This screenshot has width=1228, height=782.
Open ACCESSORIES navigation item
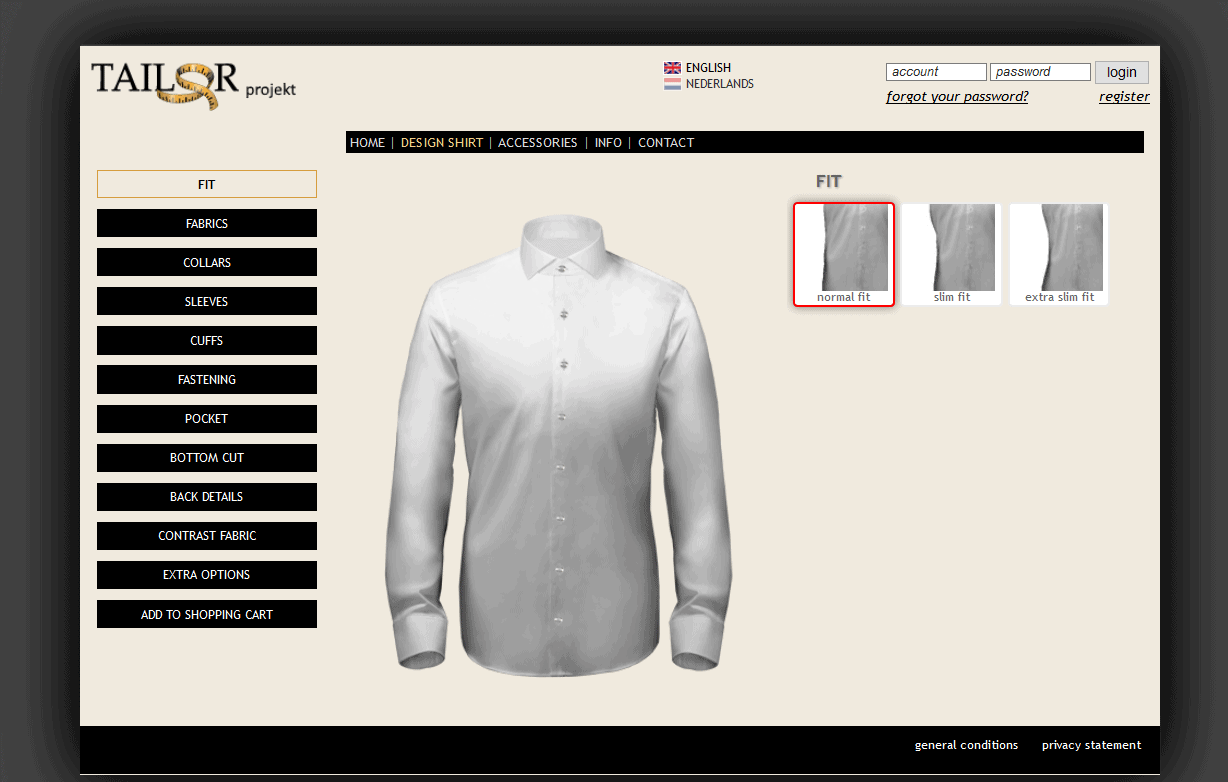(x=538, y=143)
